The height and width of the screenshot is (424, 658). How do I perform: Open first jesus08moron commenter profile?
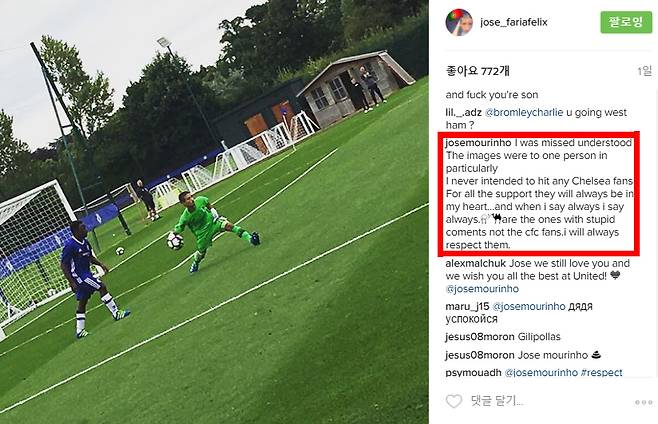(x=480, y=337)
